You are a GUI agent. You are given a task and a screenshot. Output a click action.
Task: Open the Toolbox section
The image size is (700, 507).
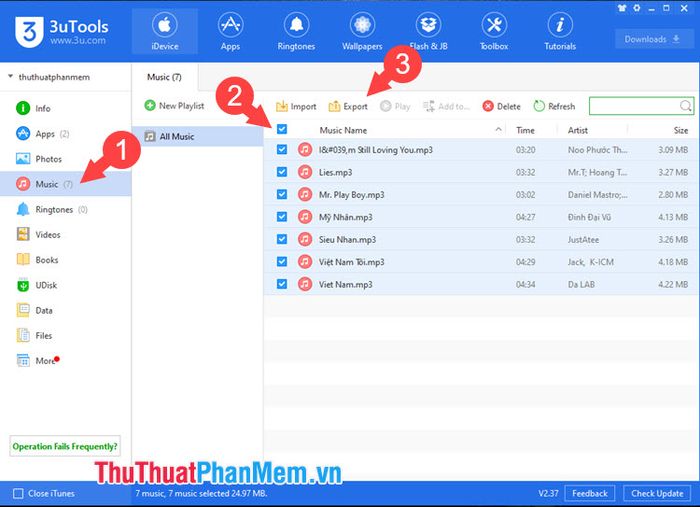(x=494, y=31)
